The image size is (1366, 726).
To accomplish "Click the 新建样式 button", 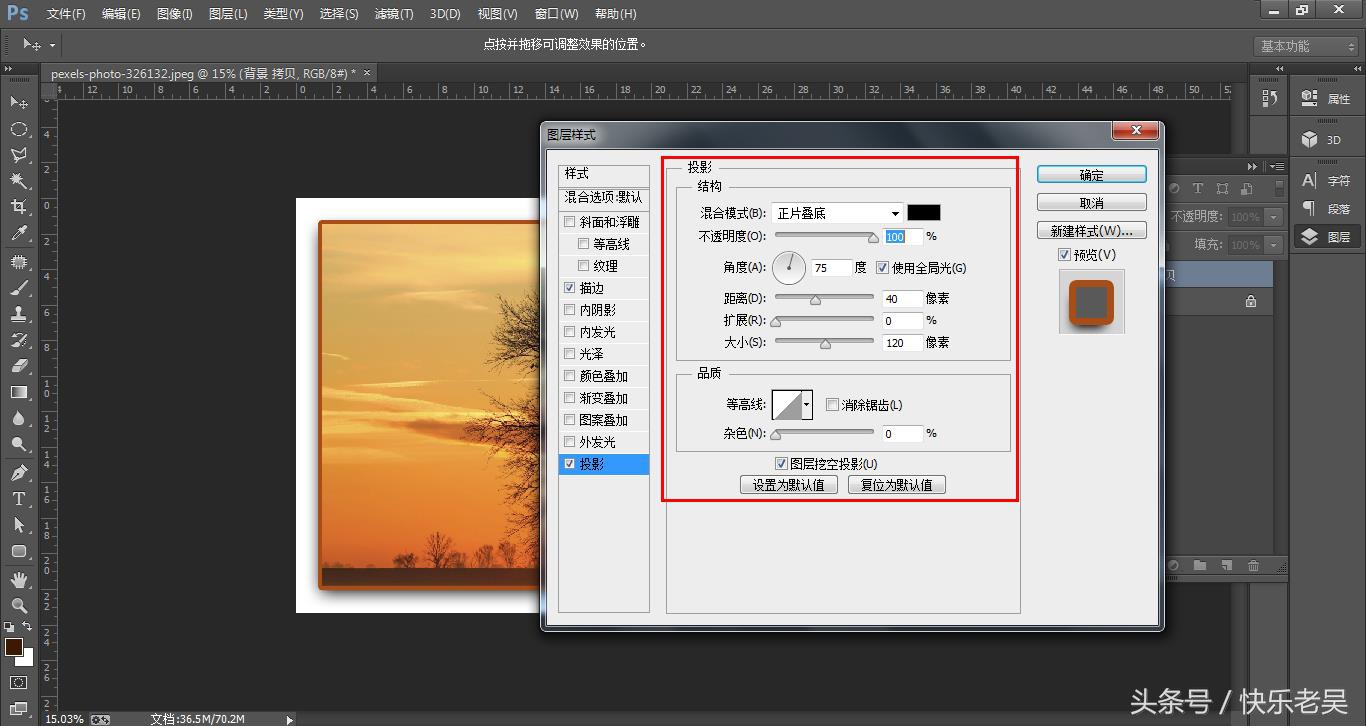I will coord(1090,230).
